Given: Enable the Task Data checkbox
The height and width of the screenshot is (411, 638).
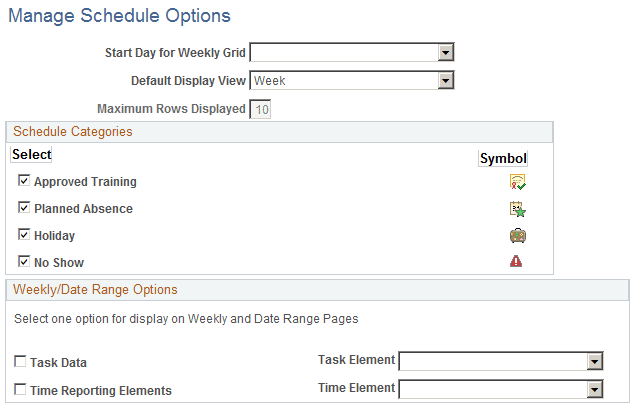Looking at the screenshot, I should (x=21, y=364).
